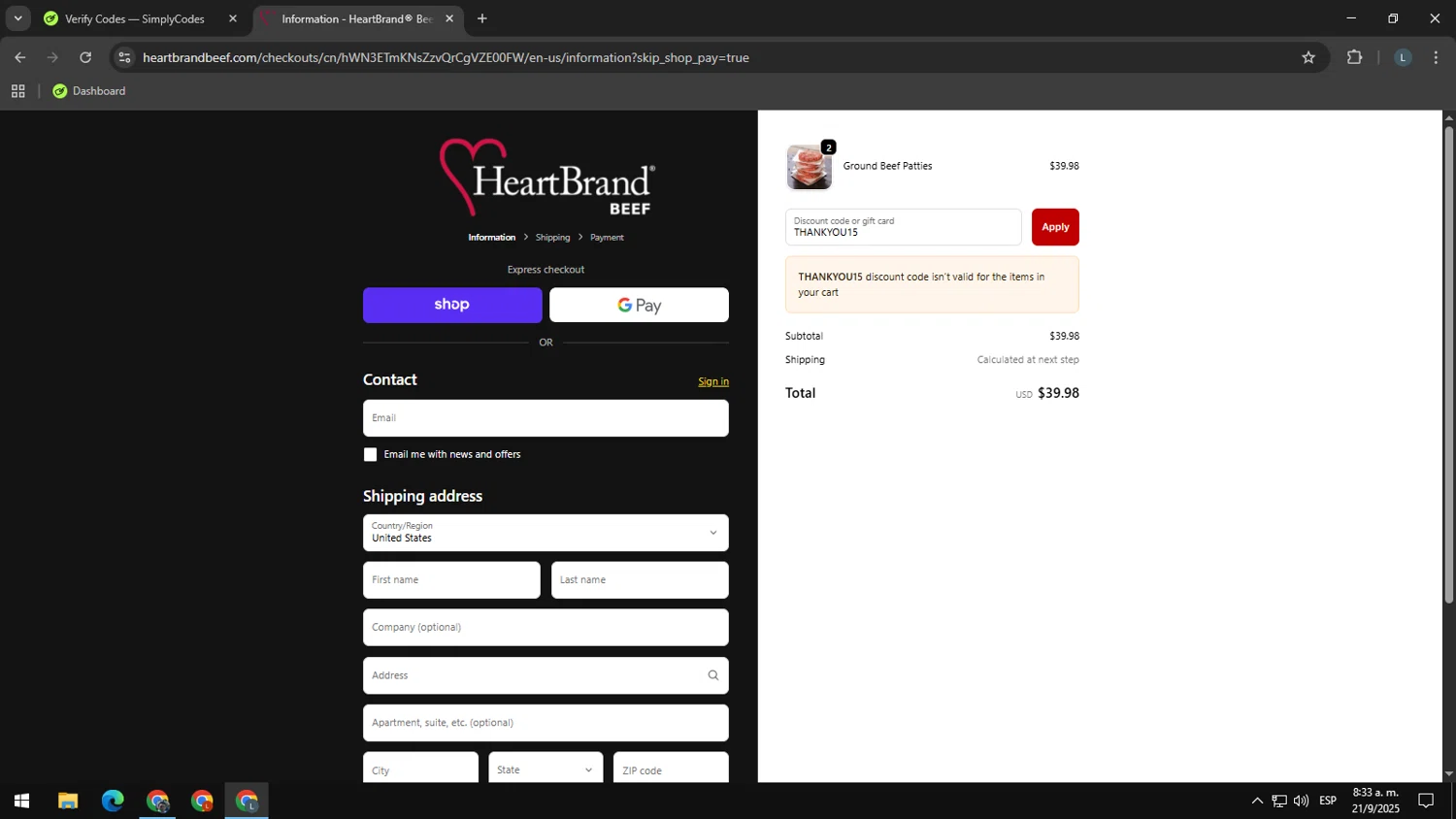
Task: Check out with Google Pay
Action: click(x=639, y=305)
